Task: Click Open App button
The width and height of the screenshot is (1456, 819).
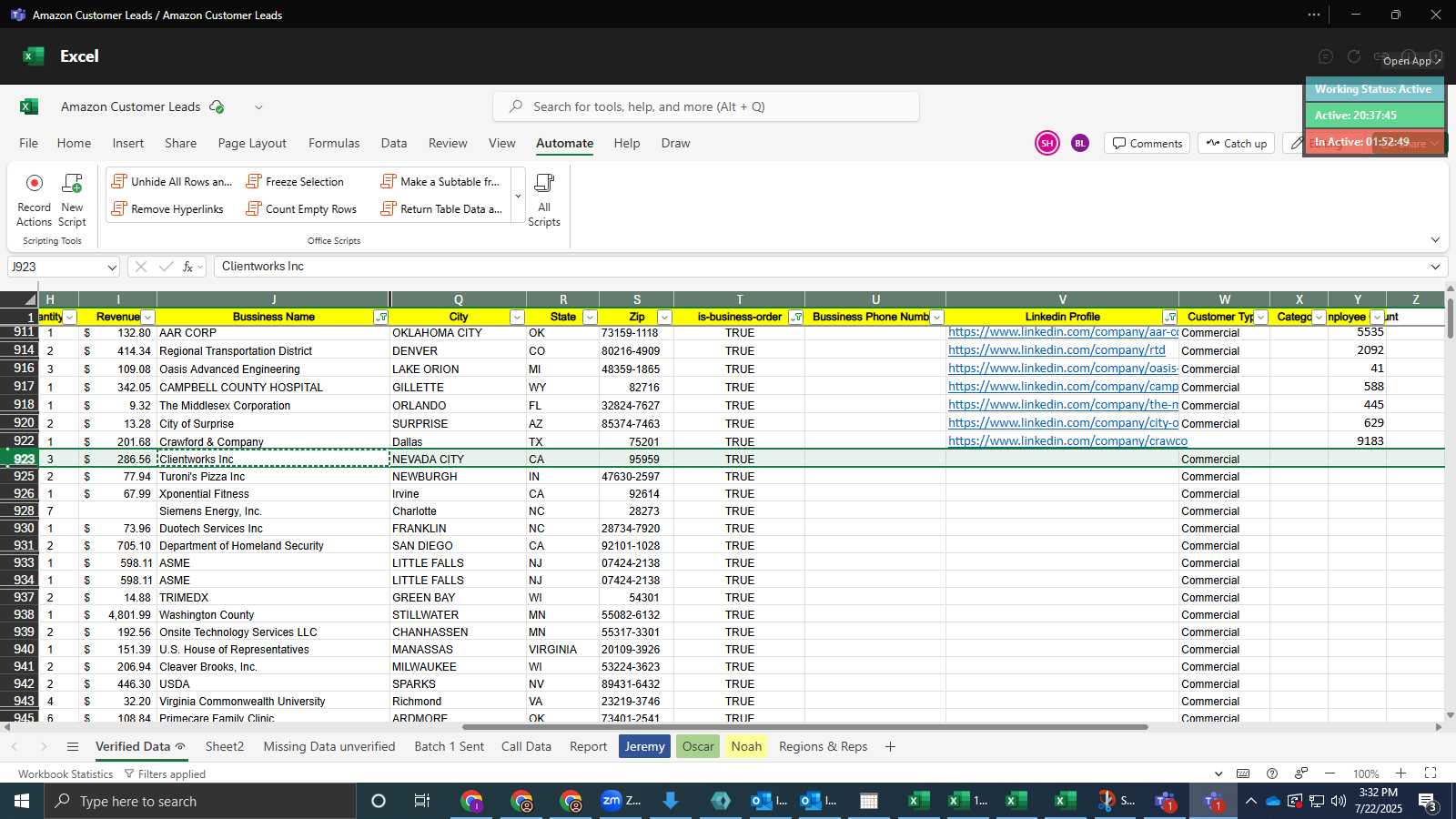Action: pyautogui.click(x=1411, y=61)
